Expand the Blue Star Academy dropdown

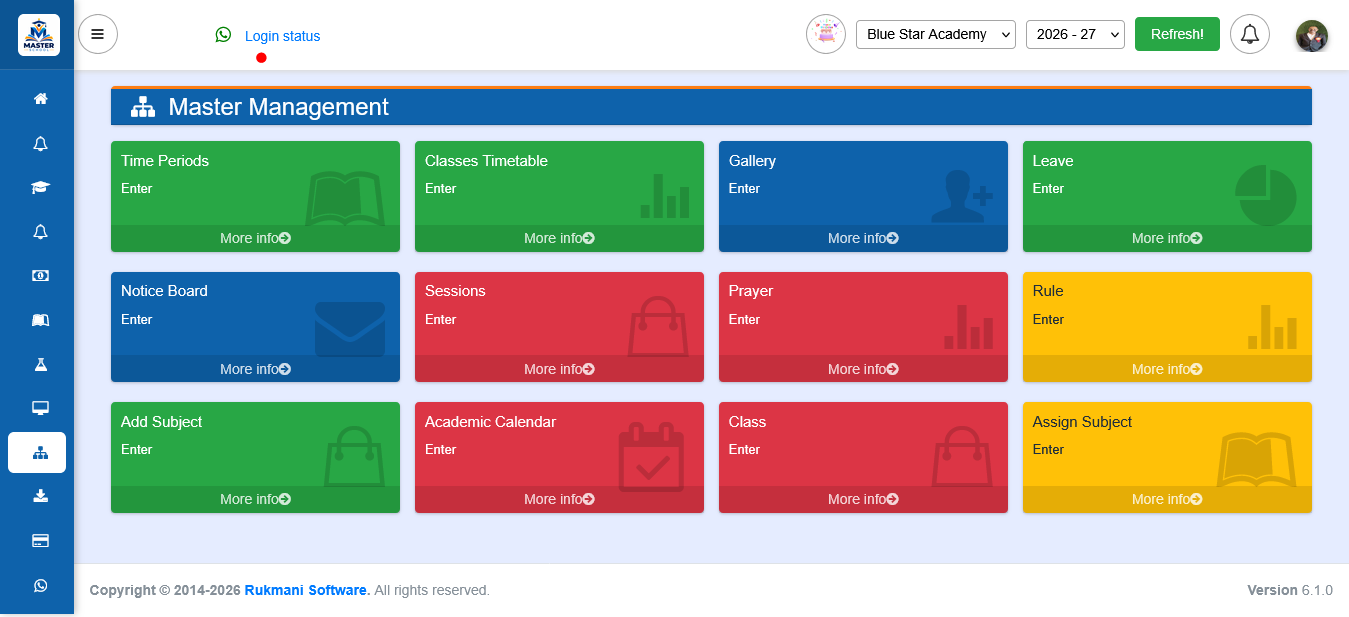point(936,34)
